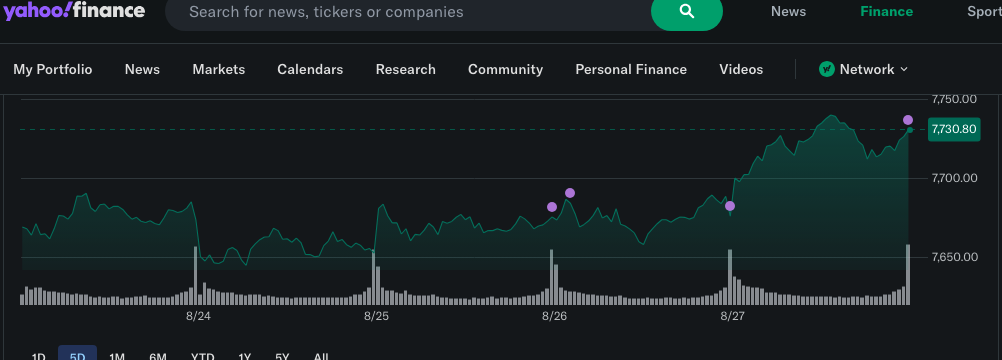Open the Markets menu
Screen dimensions: 1002x360
pyautogui.click(x=219, y=69)
